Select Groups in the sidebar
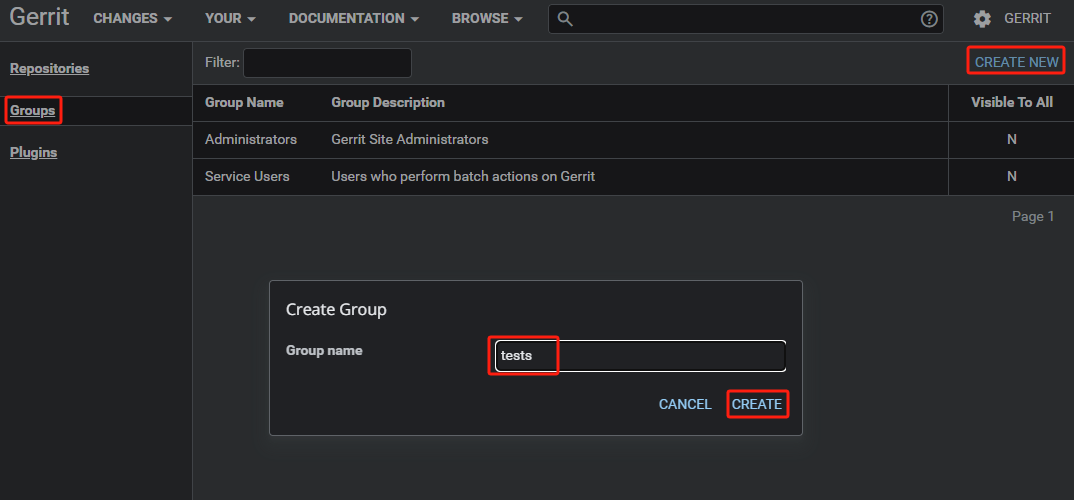The width and height of the screenshot is (1074, 500). click(32, 110)
